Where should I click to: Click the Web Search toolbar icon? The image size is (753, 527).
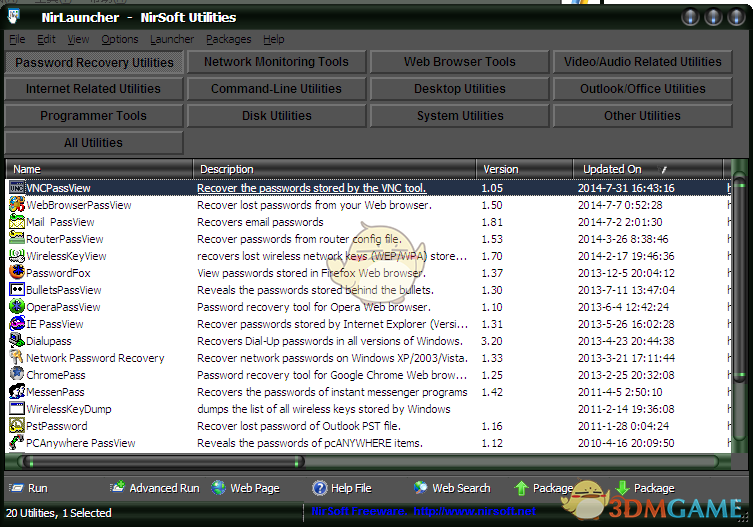[421, 488]
